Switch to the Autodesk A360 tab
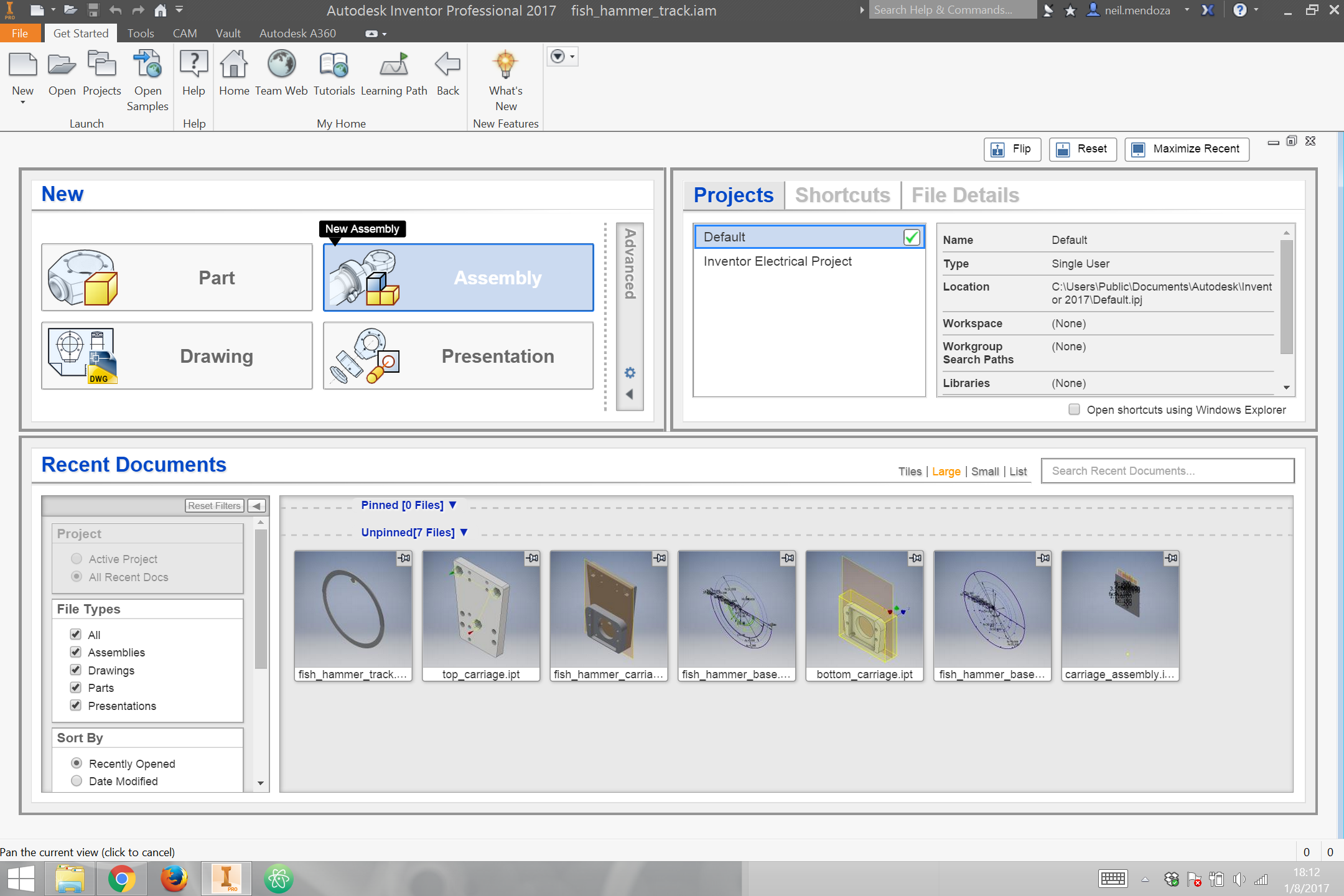 click(x=297, y=33)
